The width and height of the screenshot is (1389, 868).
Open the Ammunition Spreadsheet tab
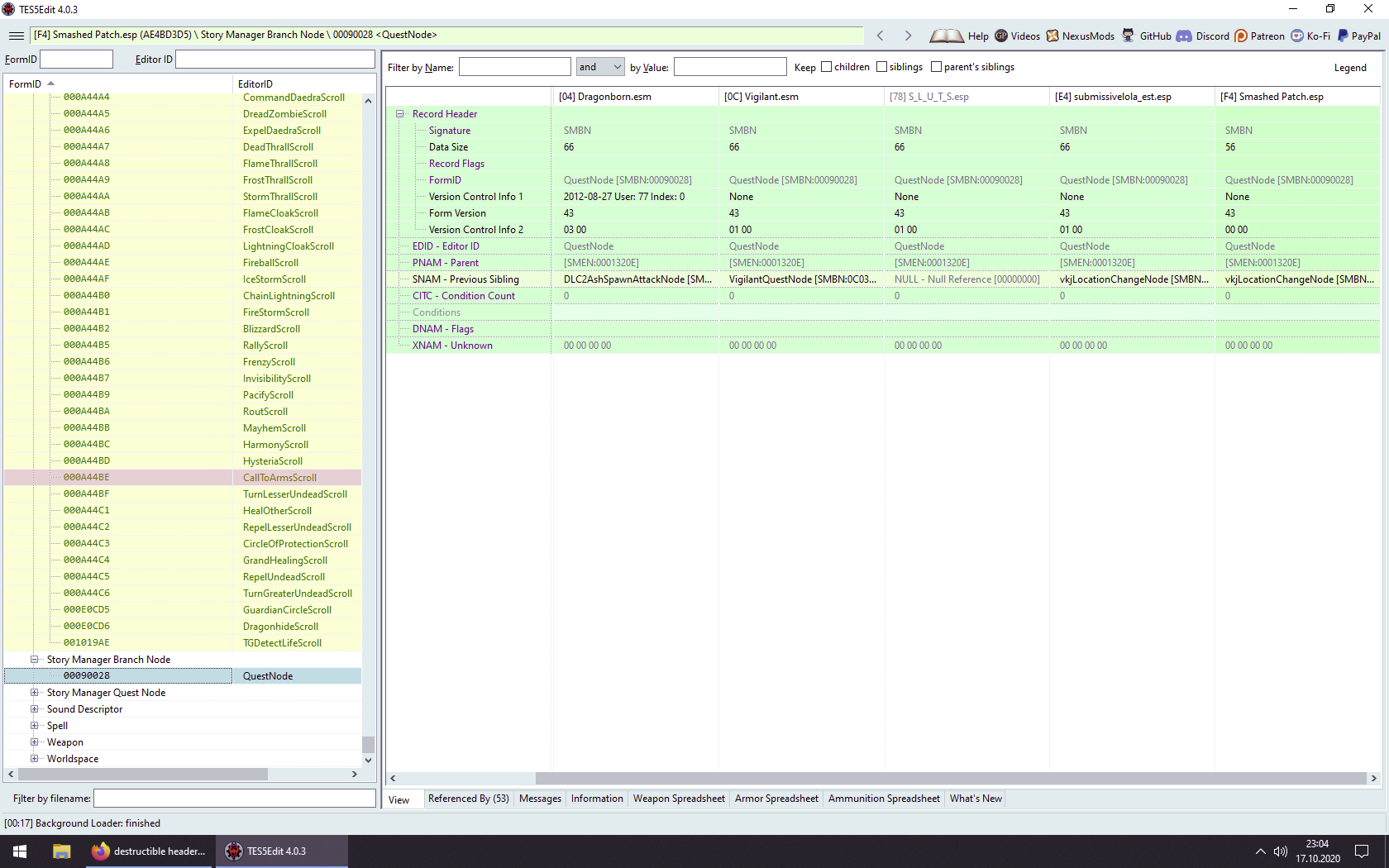[x=884, y=799]
